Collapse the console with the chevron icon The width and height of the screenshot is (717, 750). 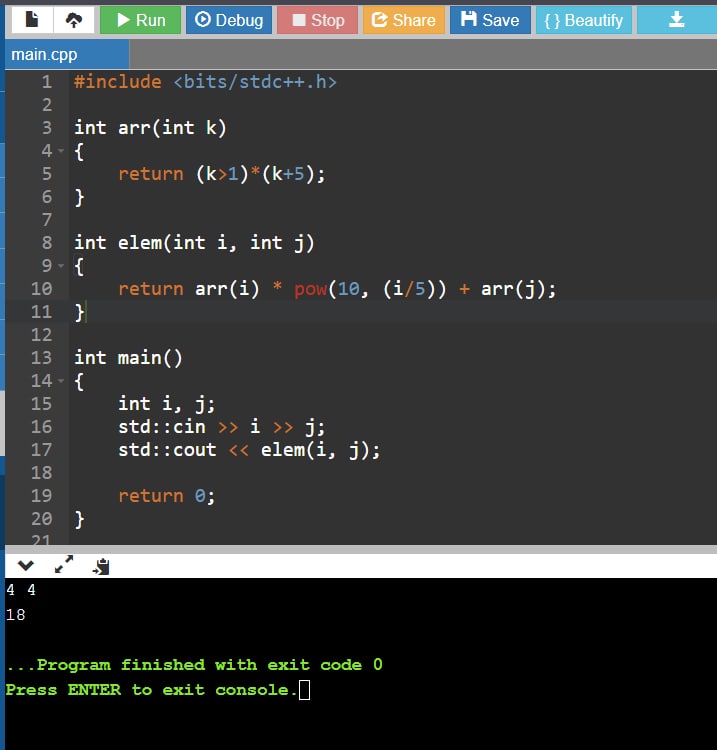tap(25, 566)
